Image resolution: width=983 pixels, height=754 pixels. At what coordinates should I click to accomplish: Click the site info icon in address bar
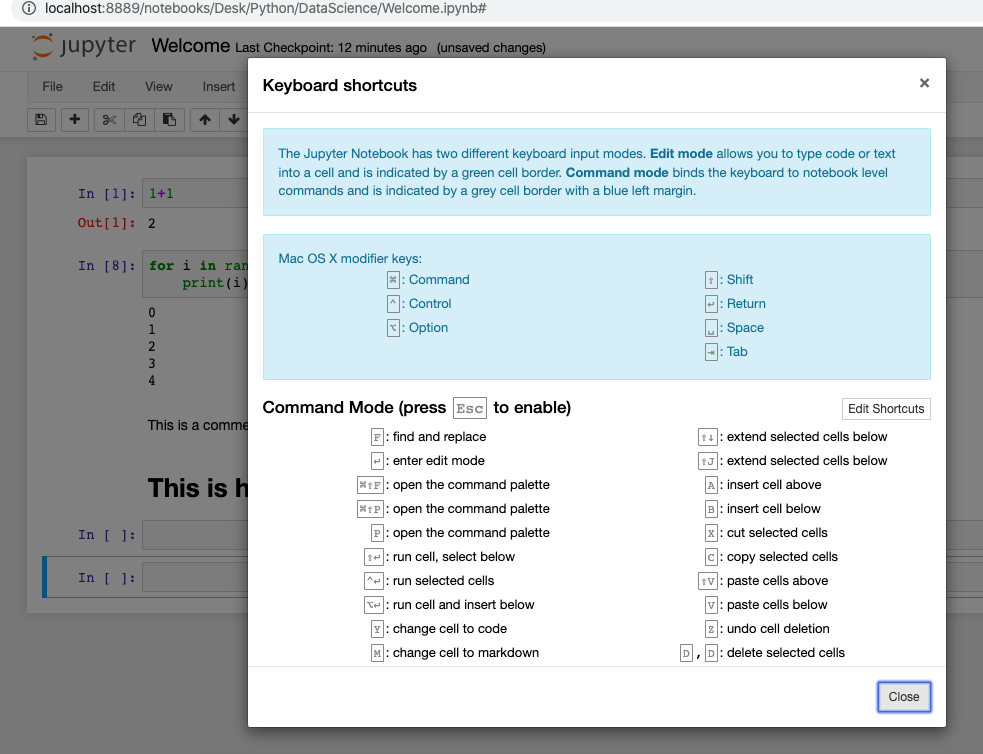tap(29, 8)
